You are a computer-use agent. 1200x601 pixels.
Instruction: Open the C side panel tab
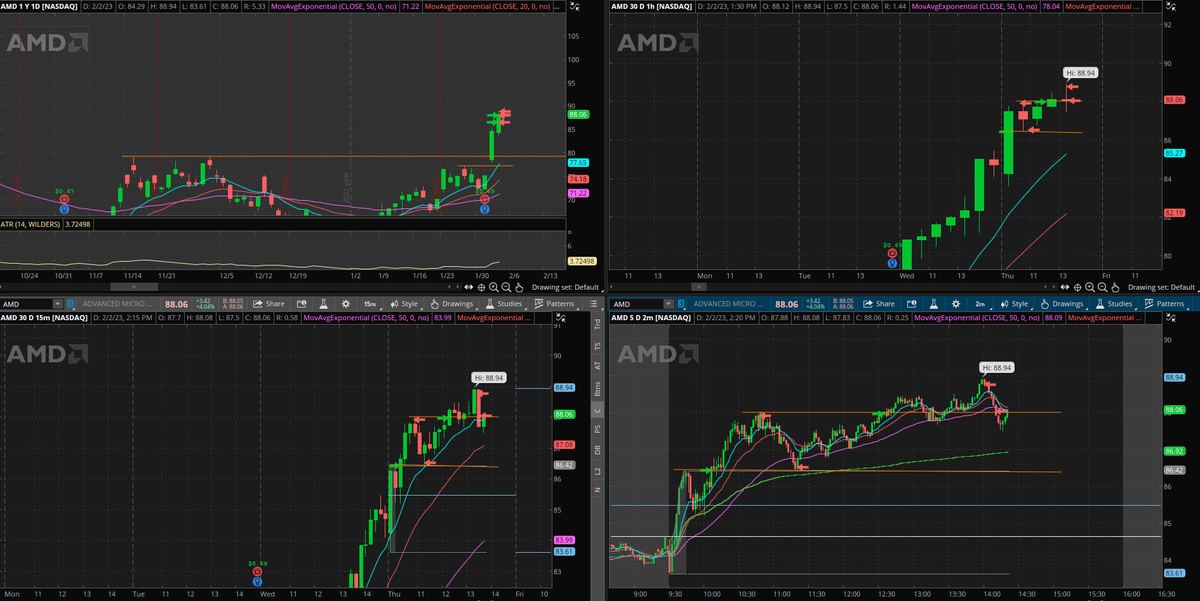coord(598,408)
